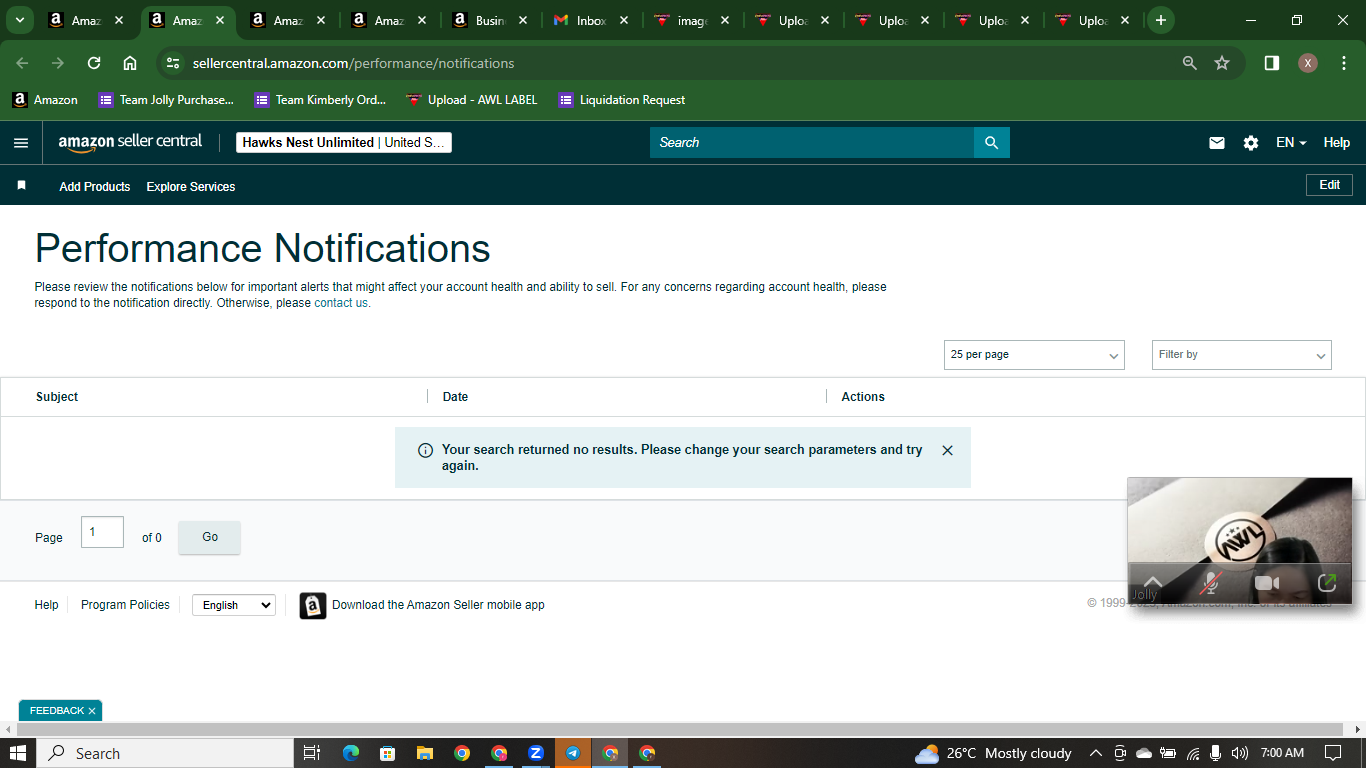The image size is (1366, 768).
Task: Open Task View on the taskbar
Action: point(312,753)
